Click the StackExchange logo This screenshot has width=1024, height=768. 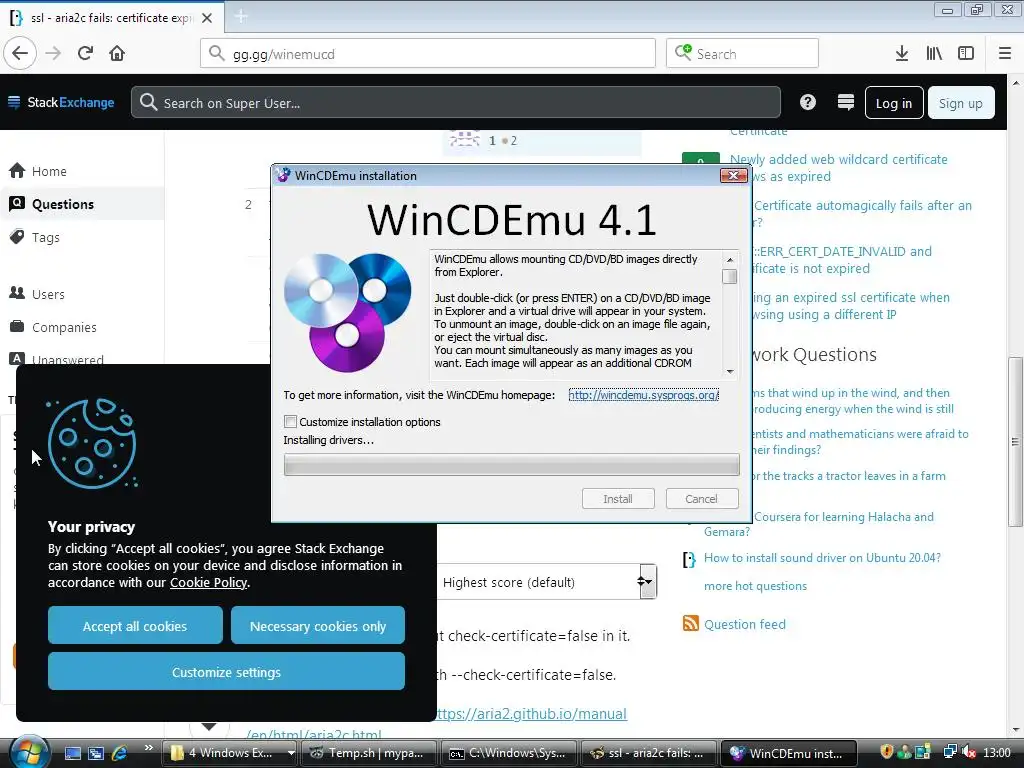tap(61, 103)
